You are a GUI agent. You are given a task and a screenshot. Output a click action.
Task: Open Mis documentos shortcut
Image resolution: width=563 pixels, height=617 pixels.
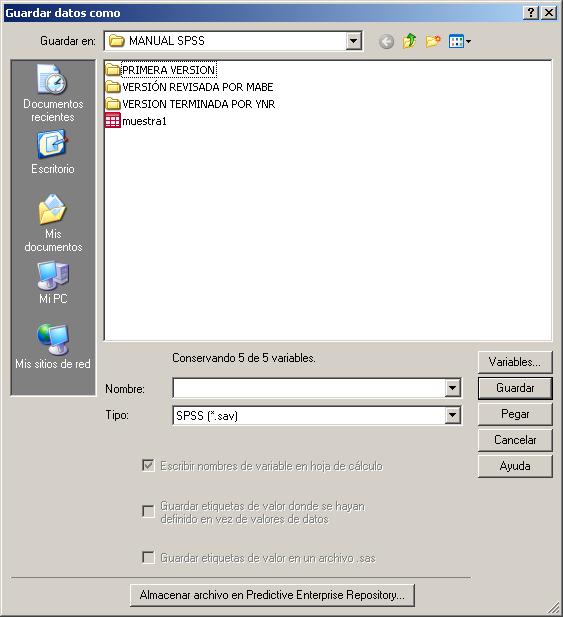(53, 223)
